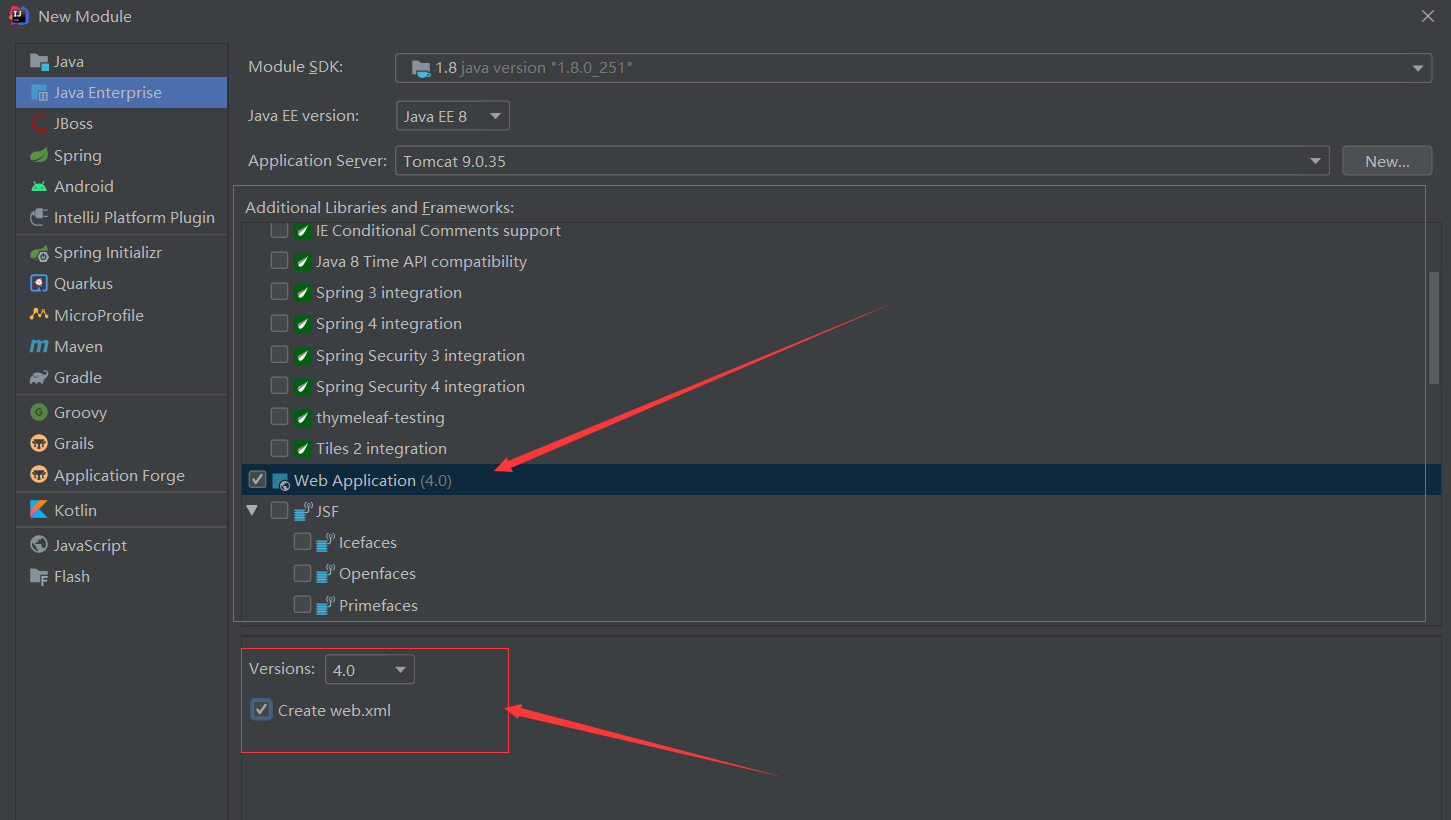Click the Java Enterprise icon
Viewport: 1451px width, 820px height.
pos(39,93)
